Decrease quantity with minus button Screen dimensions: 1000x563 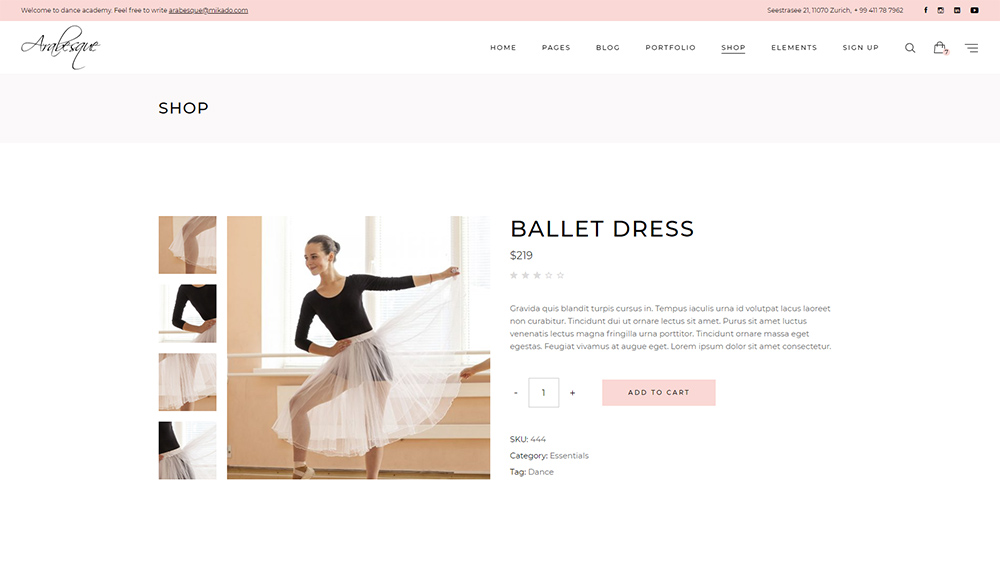click(x=516, y=393)
